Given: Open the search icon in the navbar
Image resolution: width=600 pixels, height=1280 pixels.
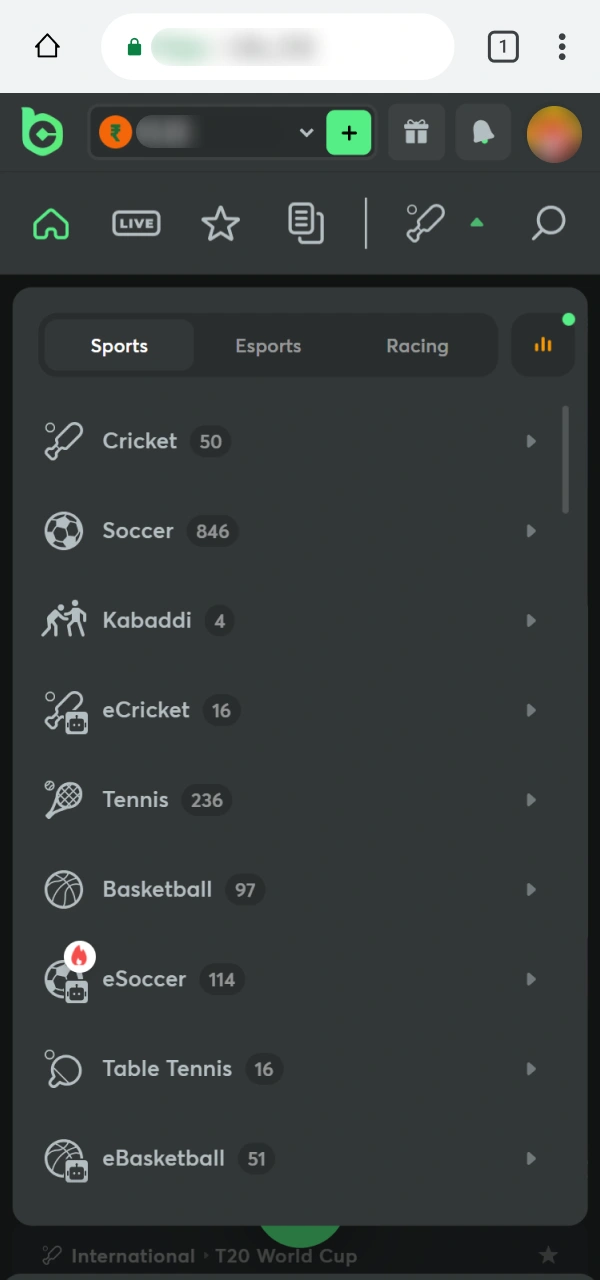Looking at the screenshot, I should tap(547, 223).
